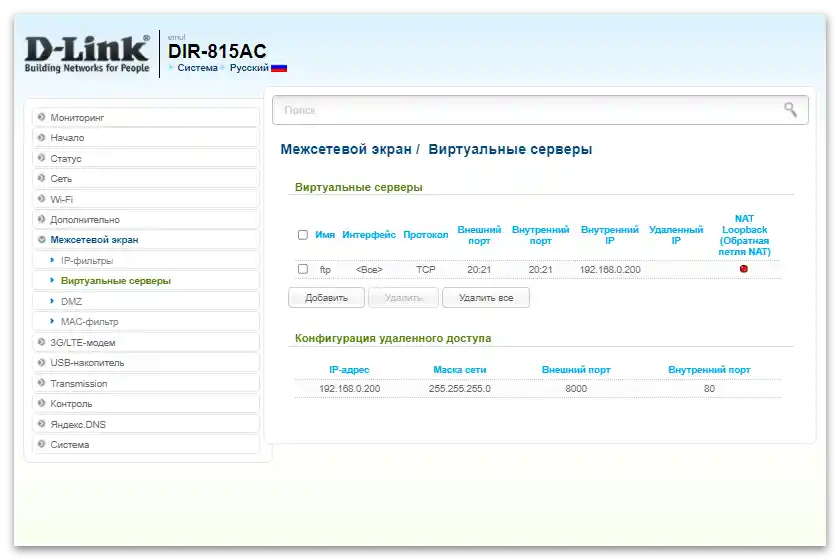Click the Внешний порт header in servers table
Screen dimensions: 840x560
[479, 235]
